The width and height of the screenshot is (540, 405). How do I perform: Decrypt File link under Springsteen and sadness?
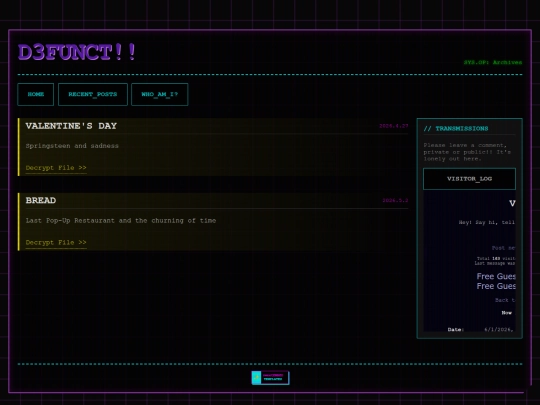point(56,168)
